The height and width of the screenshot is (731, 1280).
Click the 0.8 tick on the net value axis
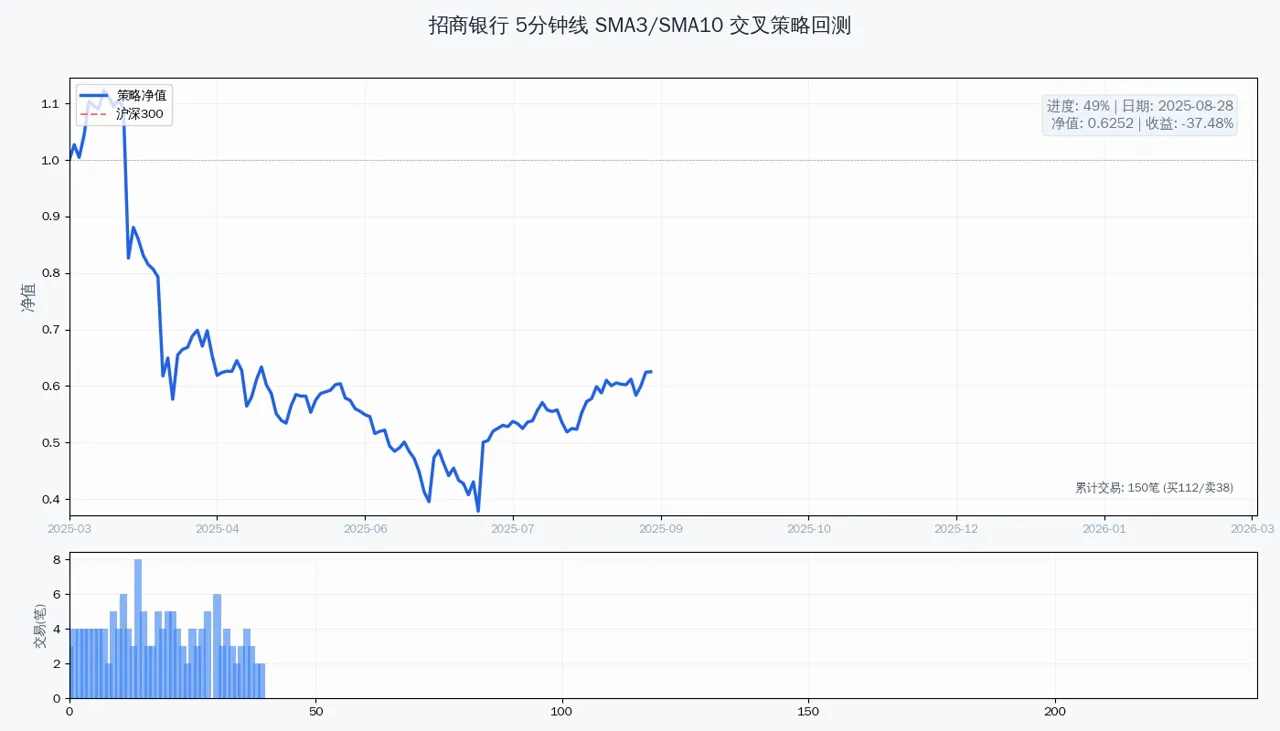coord(51,273)
